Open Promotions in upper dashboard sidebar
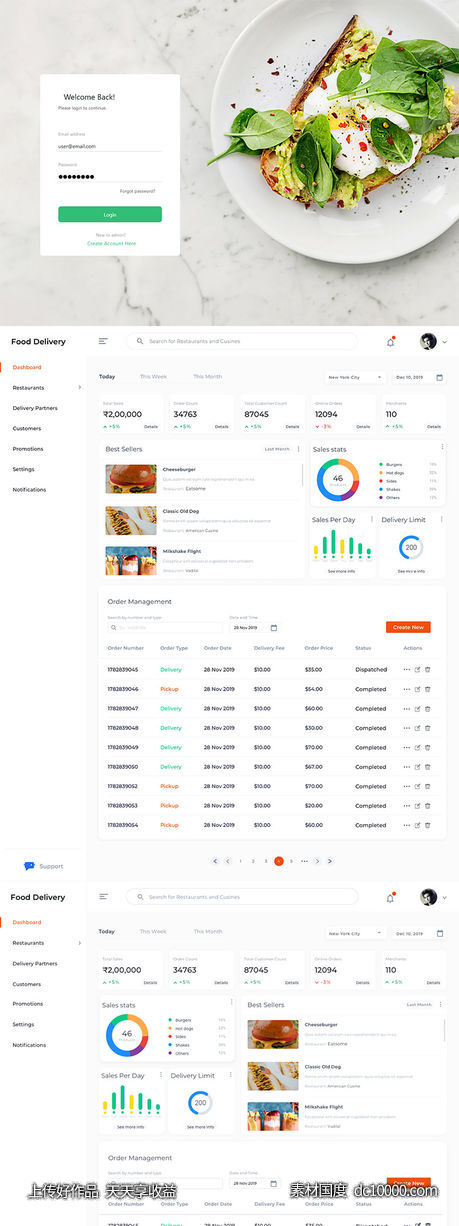This screenshot has height=1226, width=459. pos(28,449)
